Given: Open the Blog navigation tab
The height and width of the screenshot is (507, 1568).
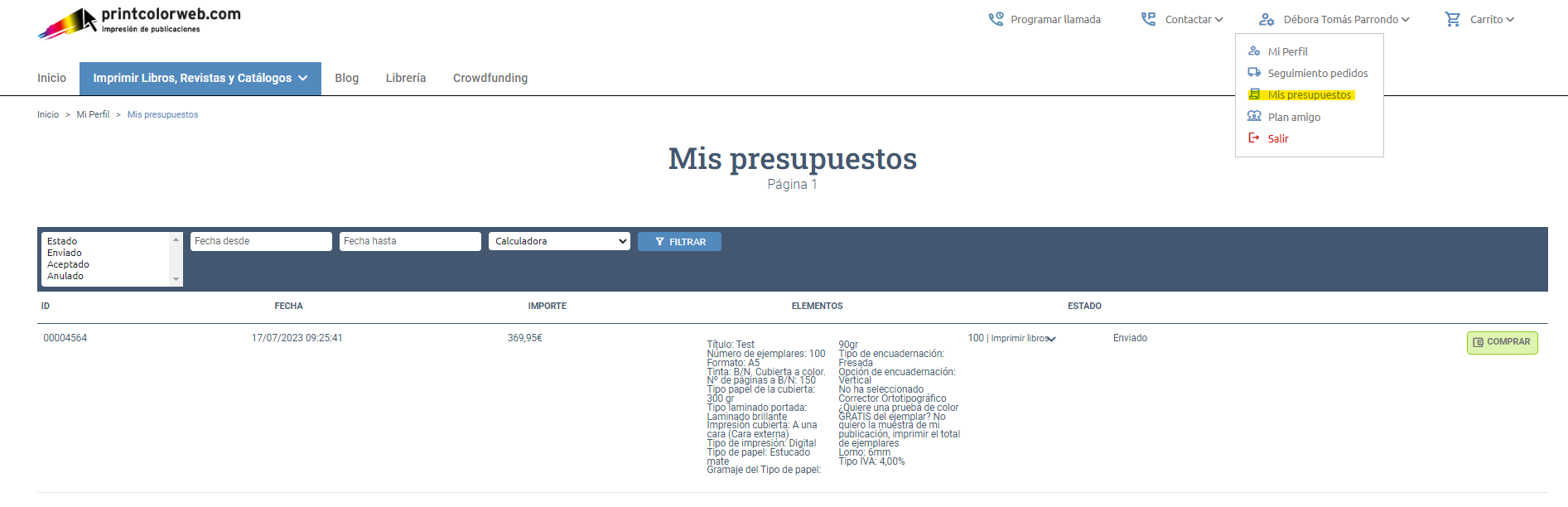Looking at the screenshot, I should [x=346, y=78].
